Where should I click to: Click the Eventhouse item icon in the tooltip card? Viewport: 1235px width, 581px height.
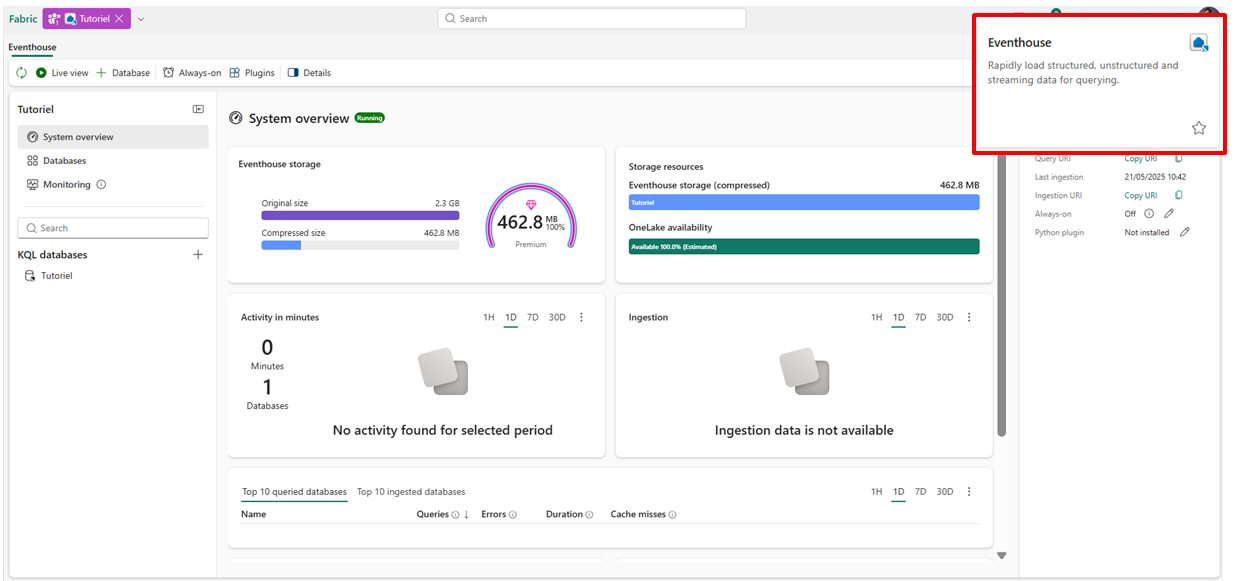(x=1199, y=43)
